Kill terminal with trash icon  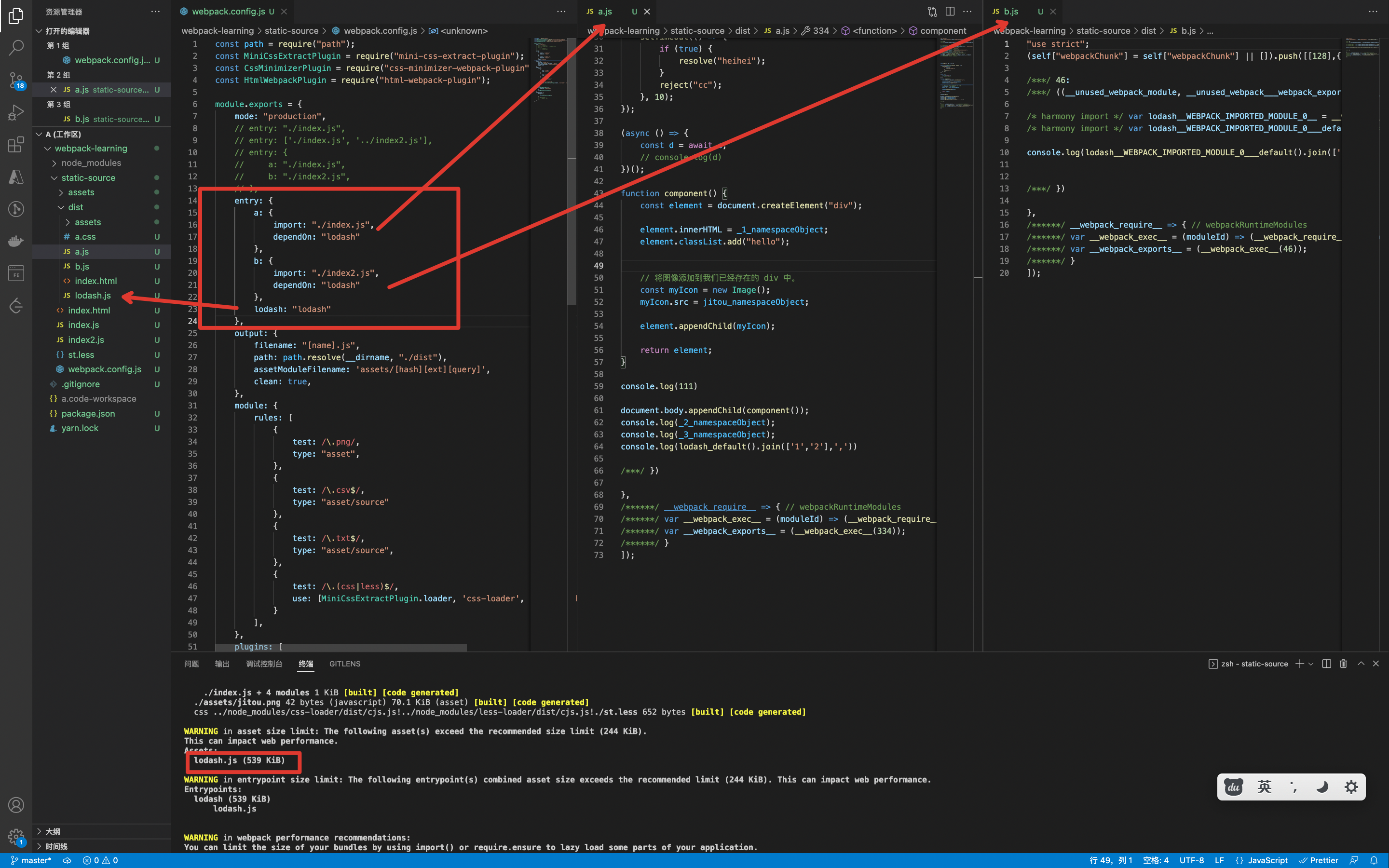pos(1343,664)
